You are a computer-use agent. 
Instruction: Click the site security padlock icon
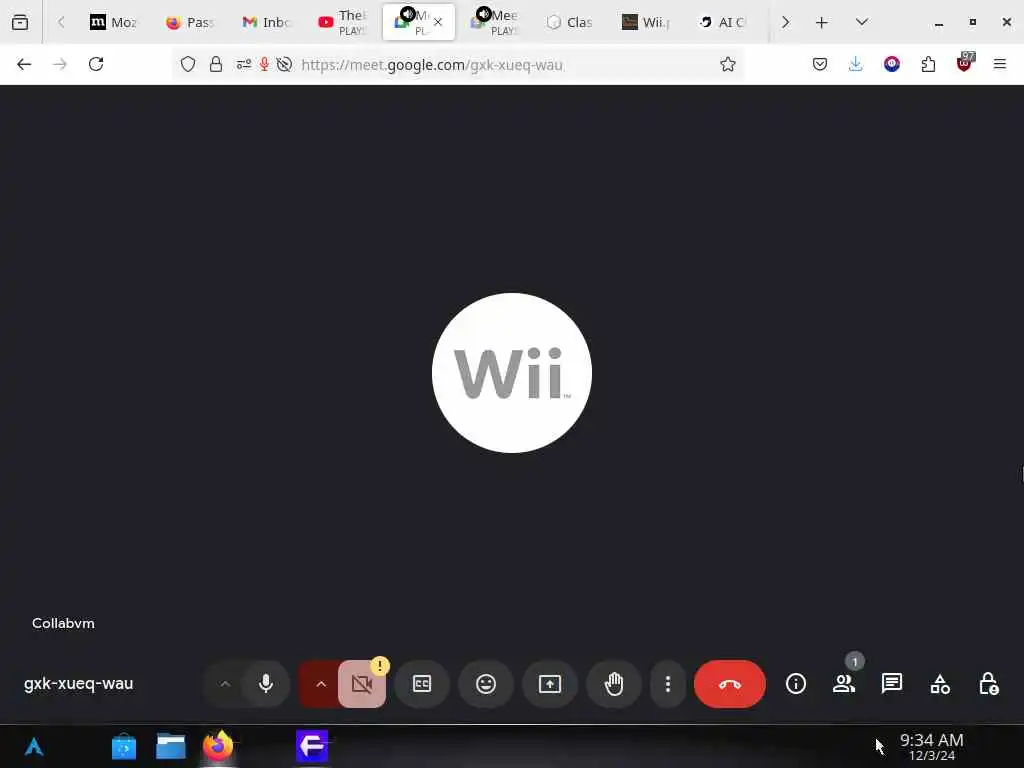216,64
